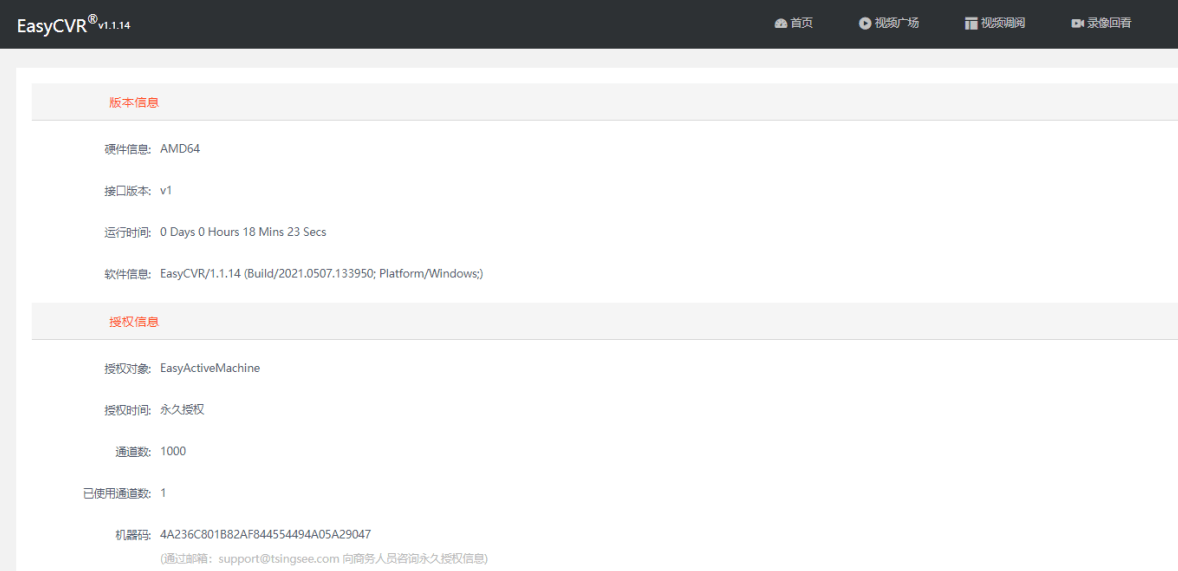Click the AMD64 hardware info value
The height and width of the screenshot is (571, 1178).
[x=180, y=149]
